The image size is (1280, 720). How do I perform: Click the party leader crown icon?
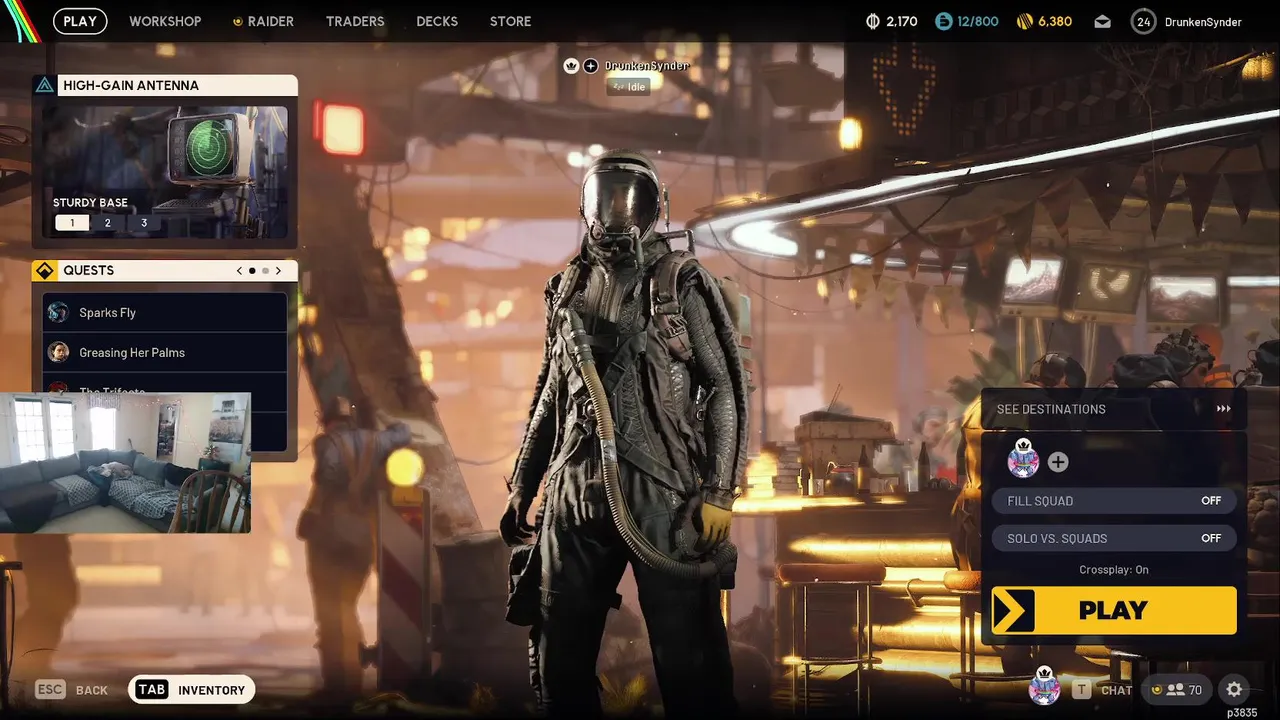(x=571, y=66)
